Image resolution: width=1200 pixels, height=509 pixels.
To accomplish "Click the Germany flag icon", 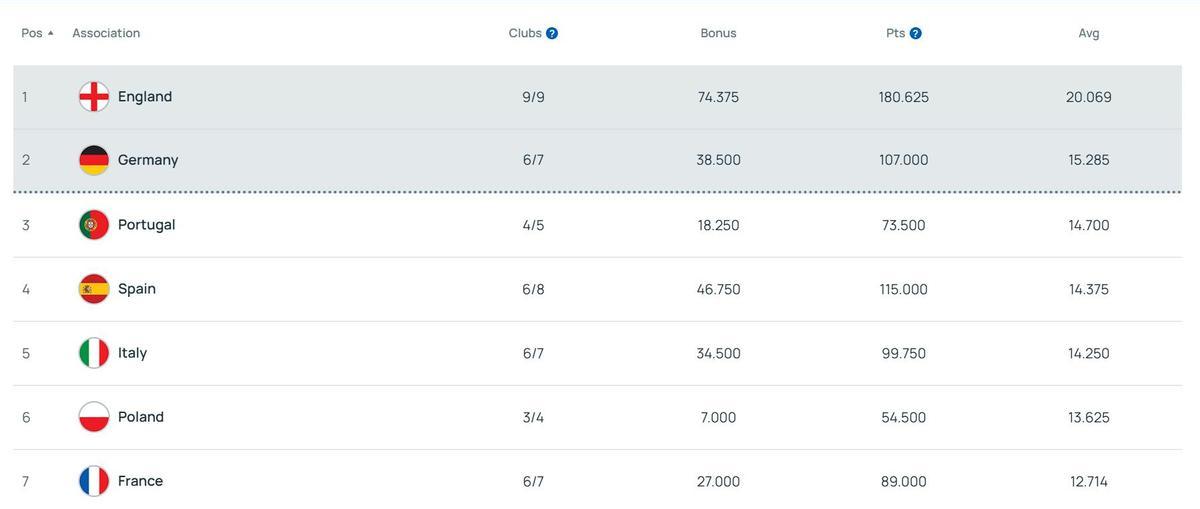I will pyautogui.click(x=94, y=160).
